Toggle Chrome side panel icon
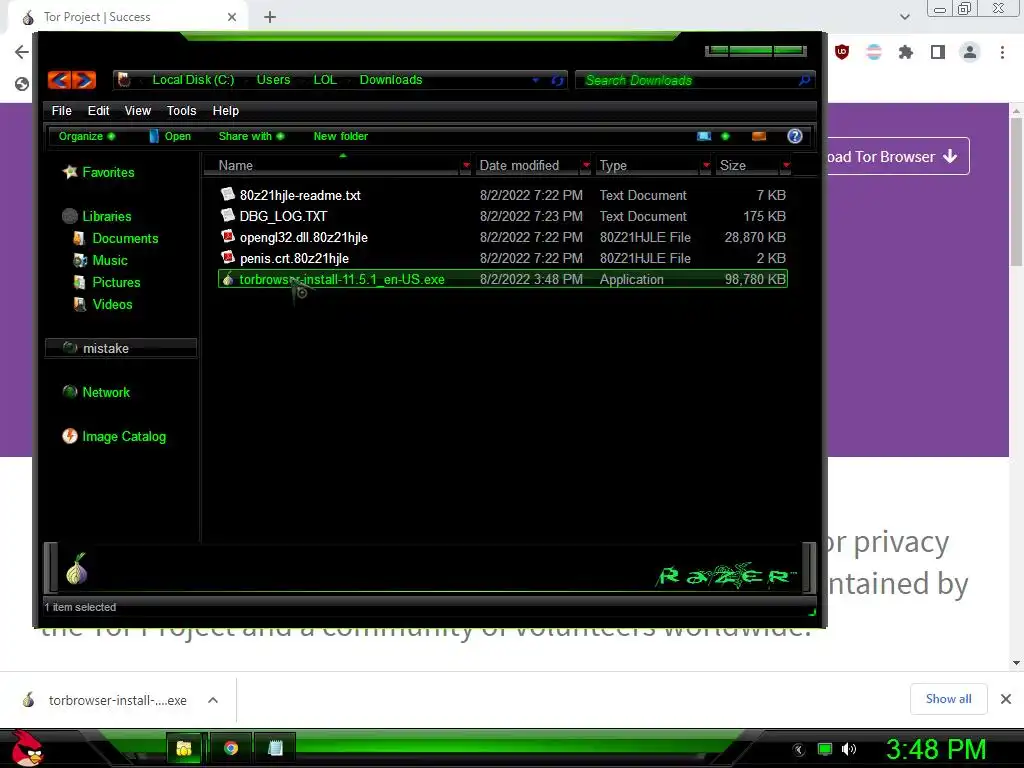Image resolution: width=1024 pixels, height=768 pixels. 938,52
